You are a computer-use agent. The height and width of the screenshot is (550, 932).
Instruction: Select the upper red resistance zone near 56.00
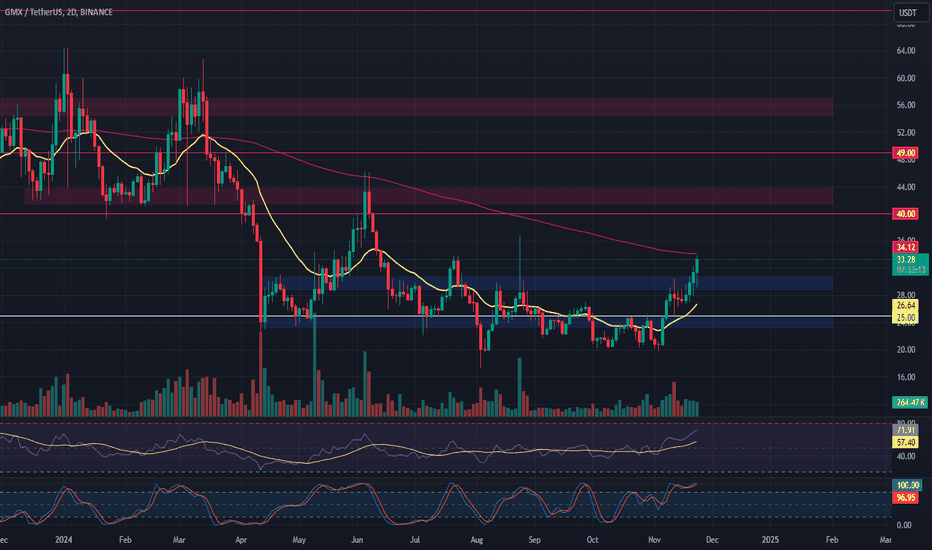tap(416, 107)
